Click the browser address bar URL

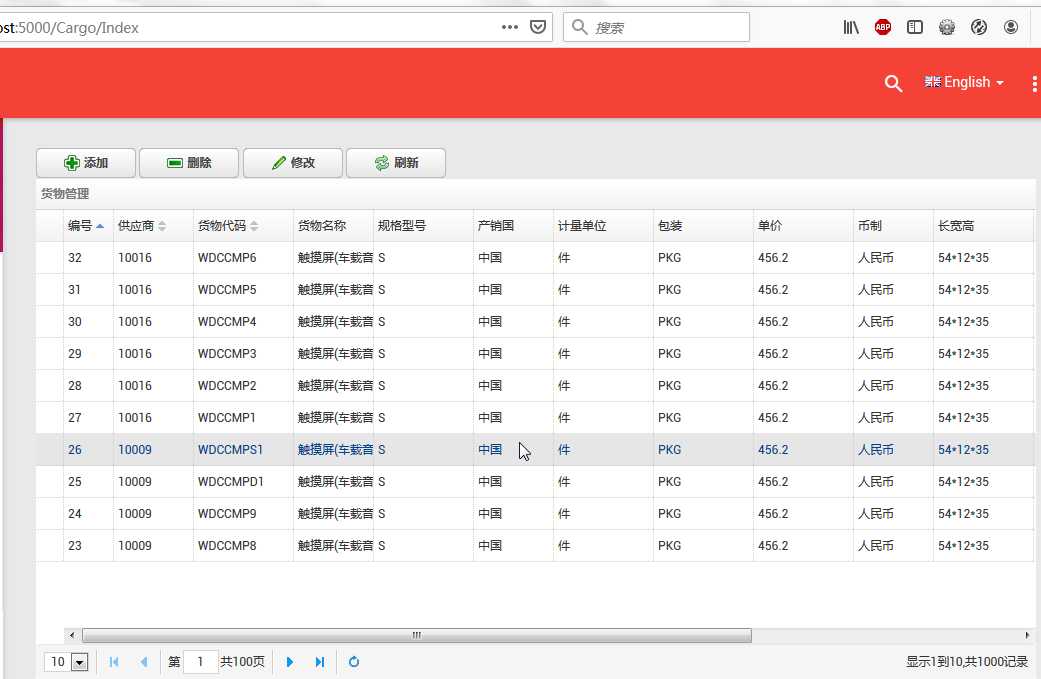tap(69, 28)
